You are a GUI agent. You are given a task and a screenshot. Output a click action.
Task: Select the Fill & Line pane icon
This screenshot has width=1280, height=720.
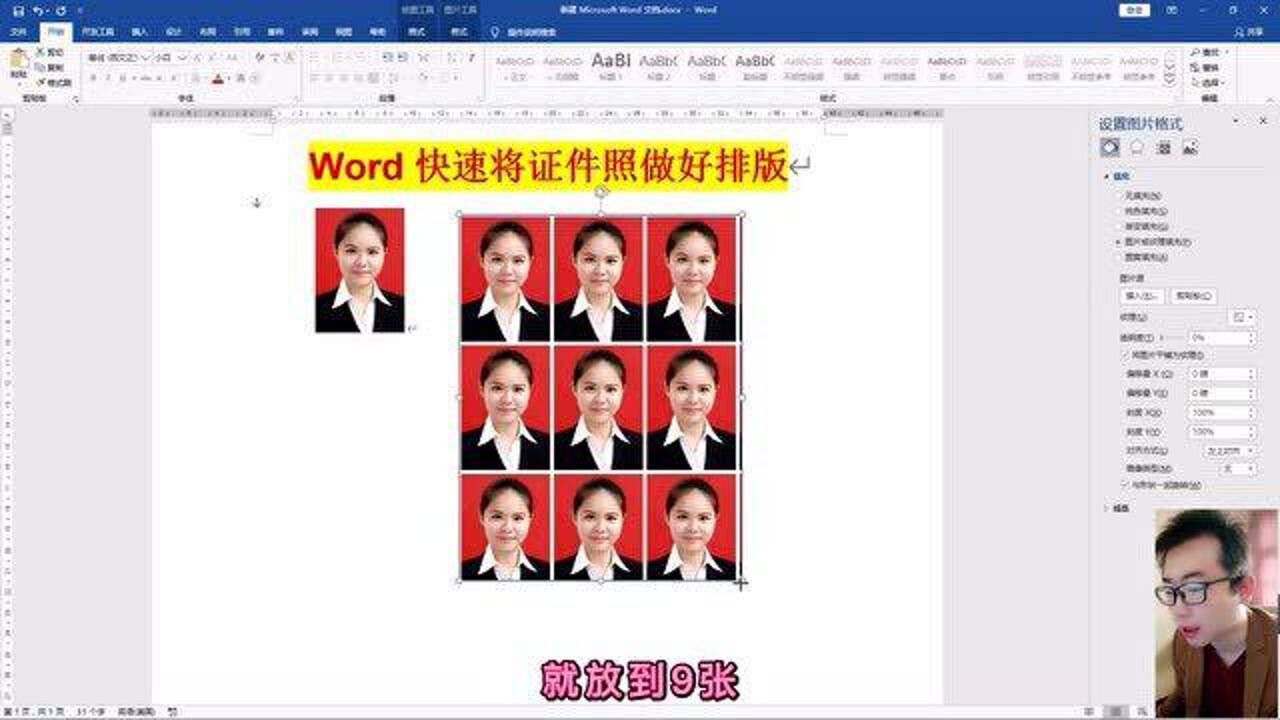1110,148
